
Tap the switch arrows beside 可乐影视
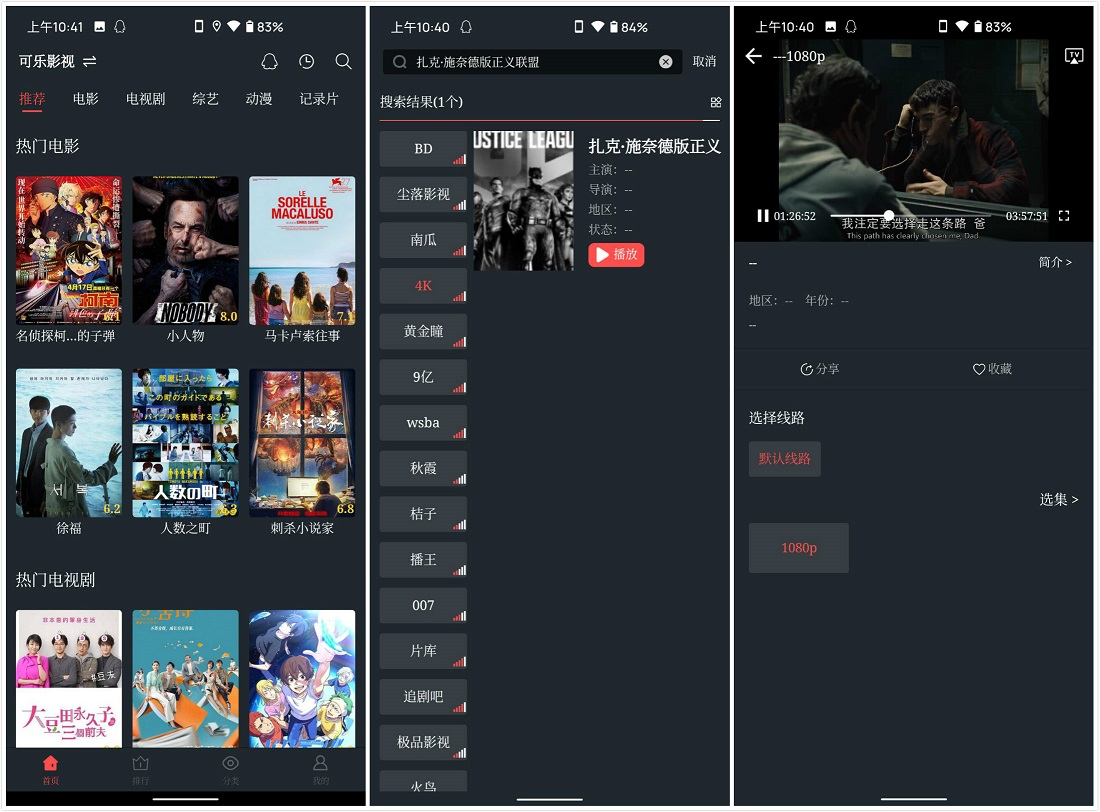click(90, 62)
